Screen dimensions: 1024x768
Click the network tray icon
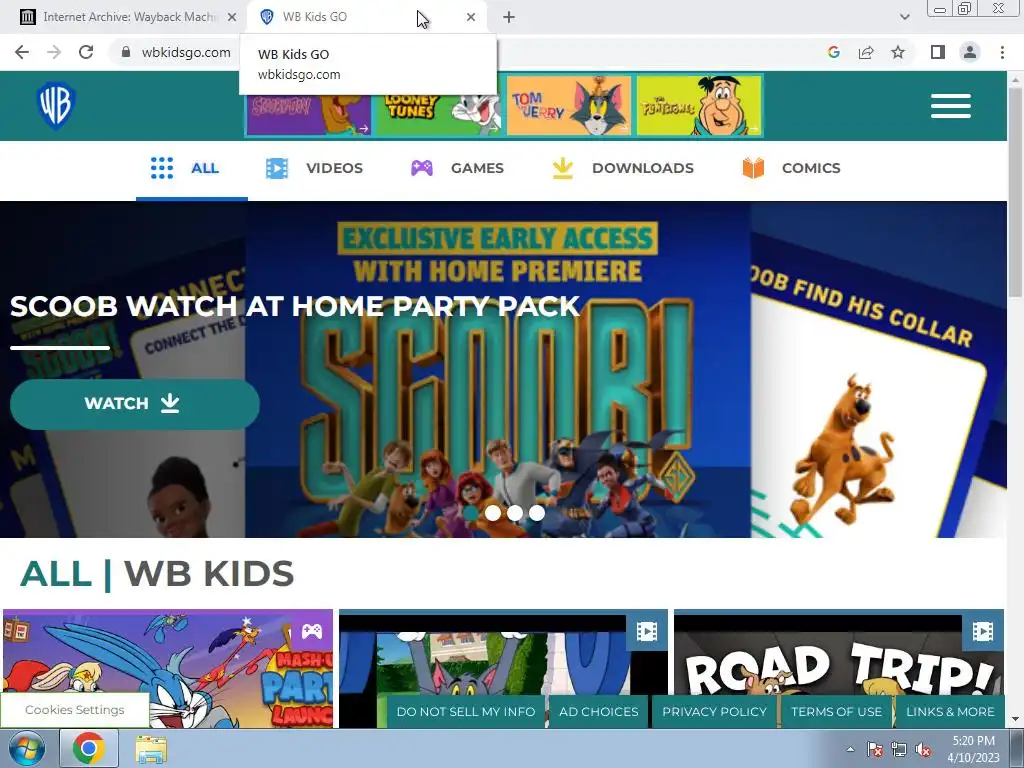coord(899,749)
